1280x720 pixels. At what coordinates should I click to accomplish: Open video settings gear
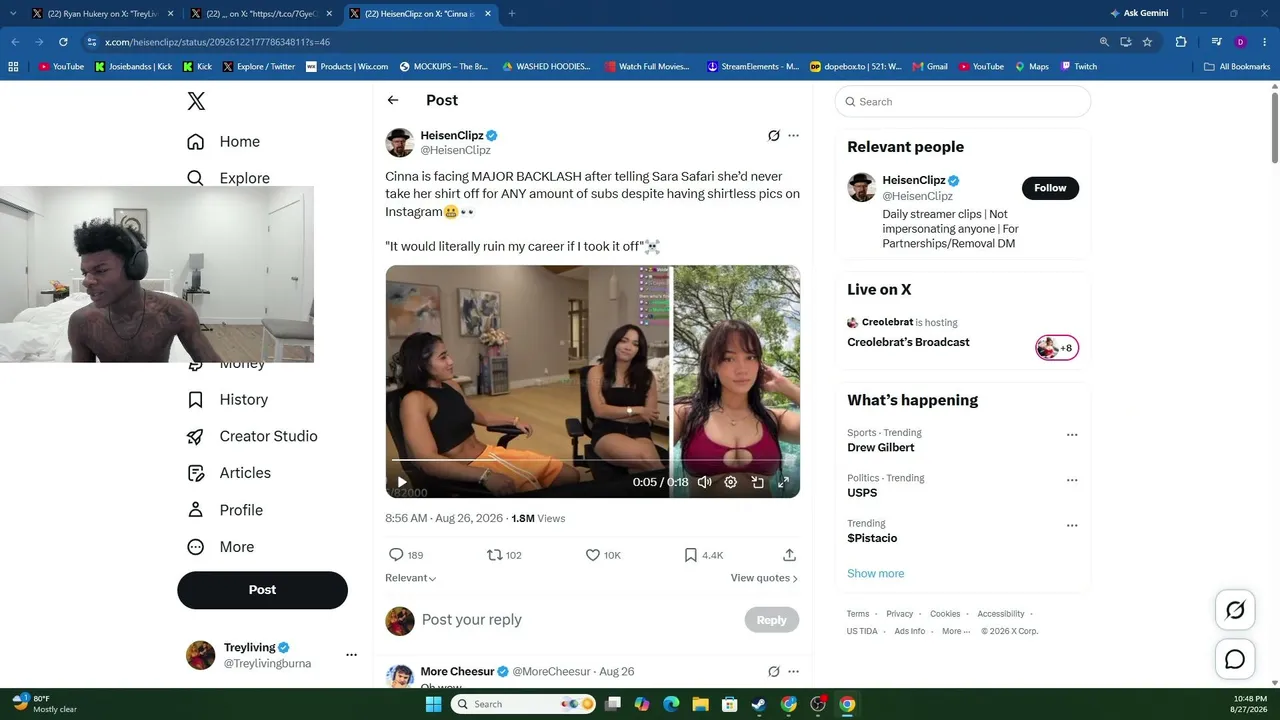tap(731, 482)
